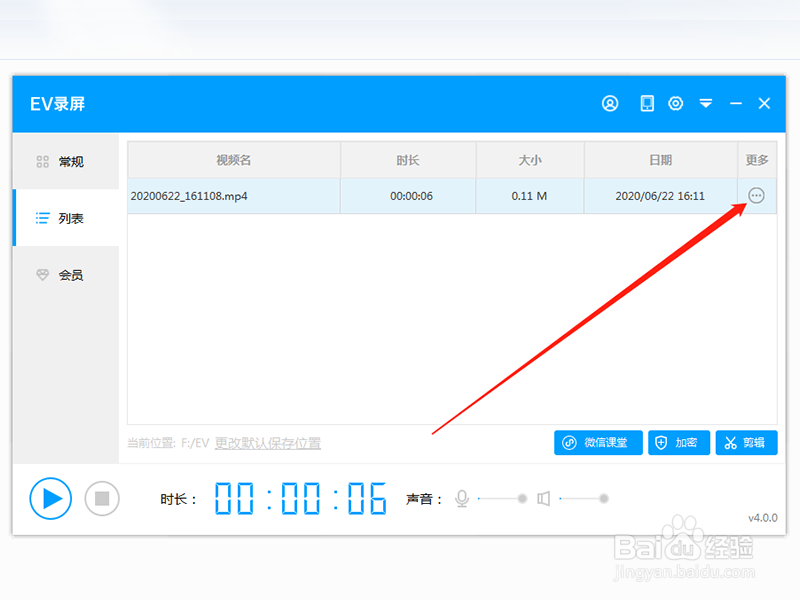800x600 pixels.
Task: Click size cell 0.11 M
Action: [x=529, y=196]
